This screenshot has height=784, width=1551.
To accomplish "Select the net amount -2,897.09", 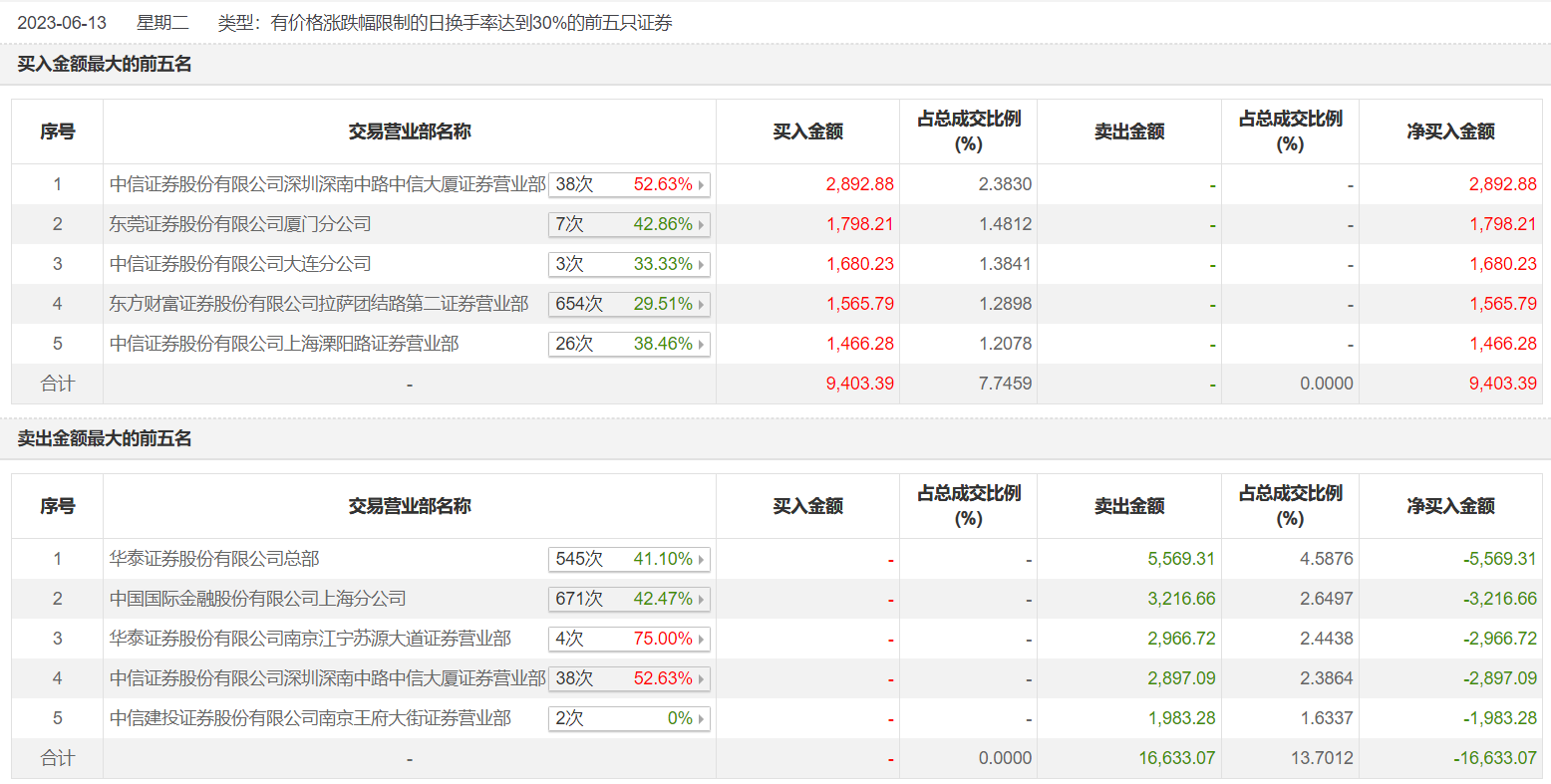I will 1500,678.
